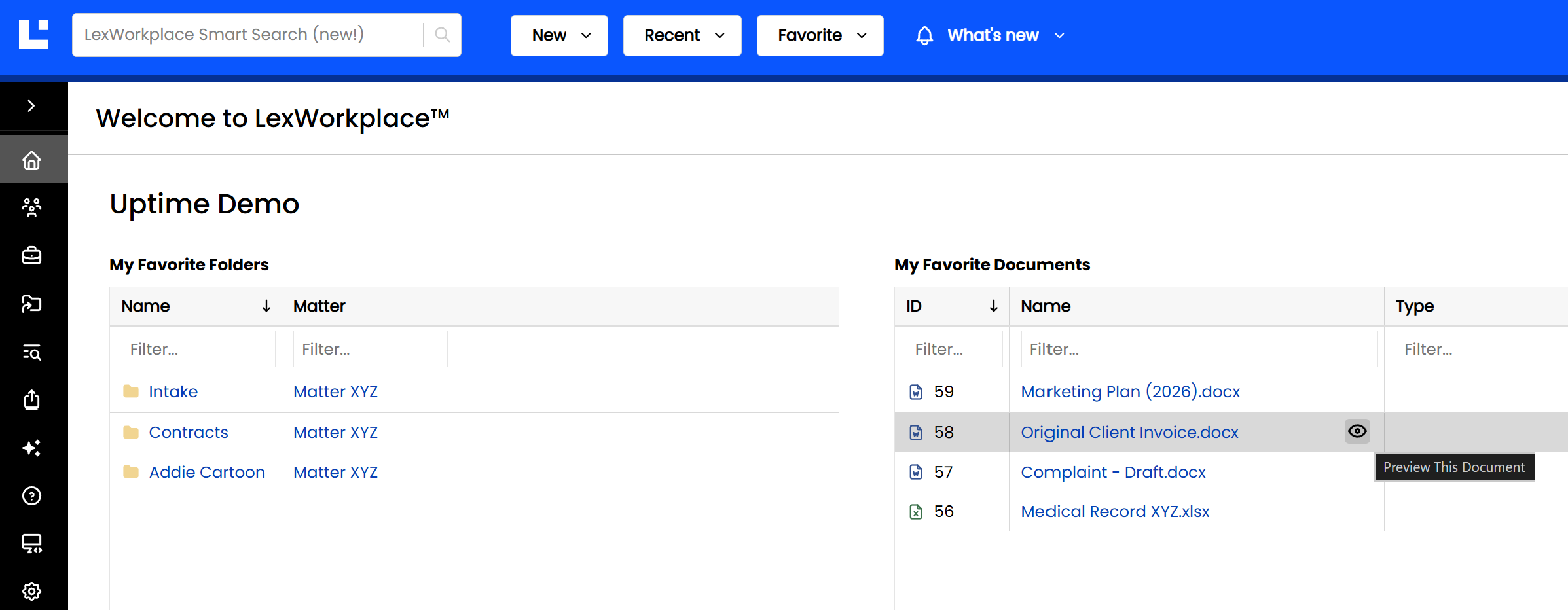The height and width of the screenshot is (610, 1568).
Task: Open the New dropdown
Action: click(x=559, y=35)
